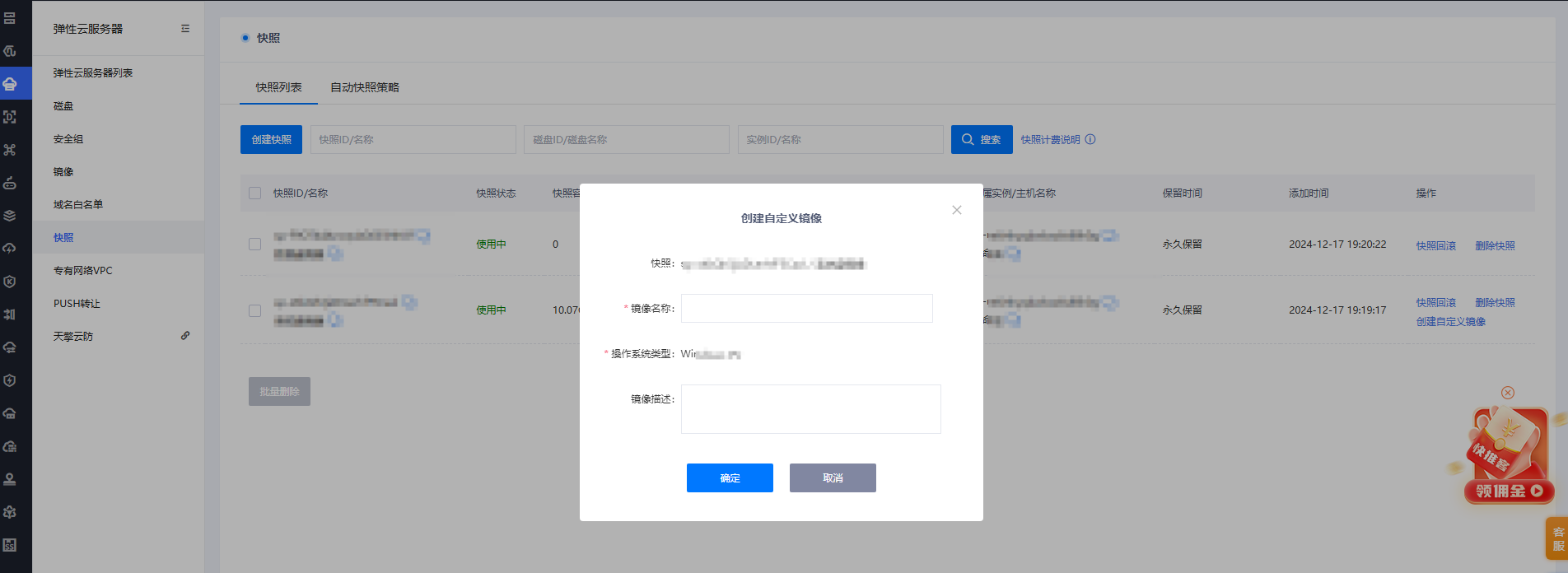Click the highlighted cloud server sidebar icon

(10, 84)
